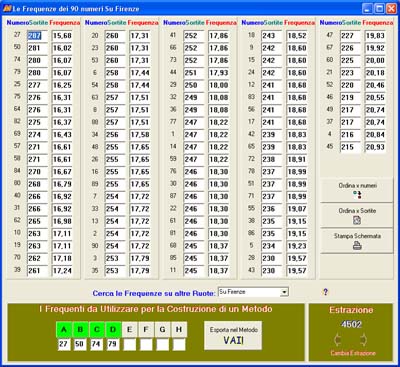
Task: Click the Frequenza value 15,68
Action: [62, 36]
